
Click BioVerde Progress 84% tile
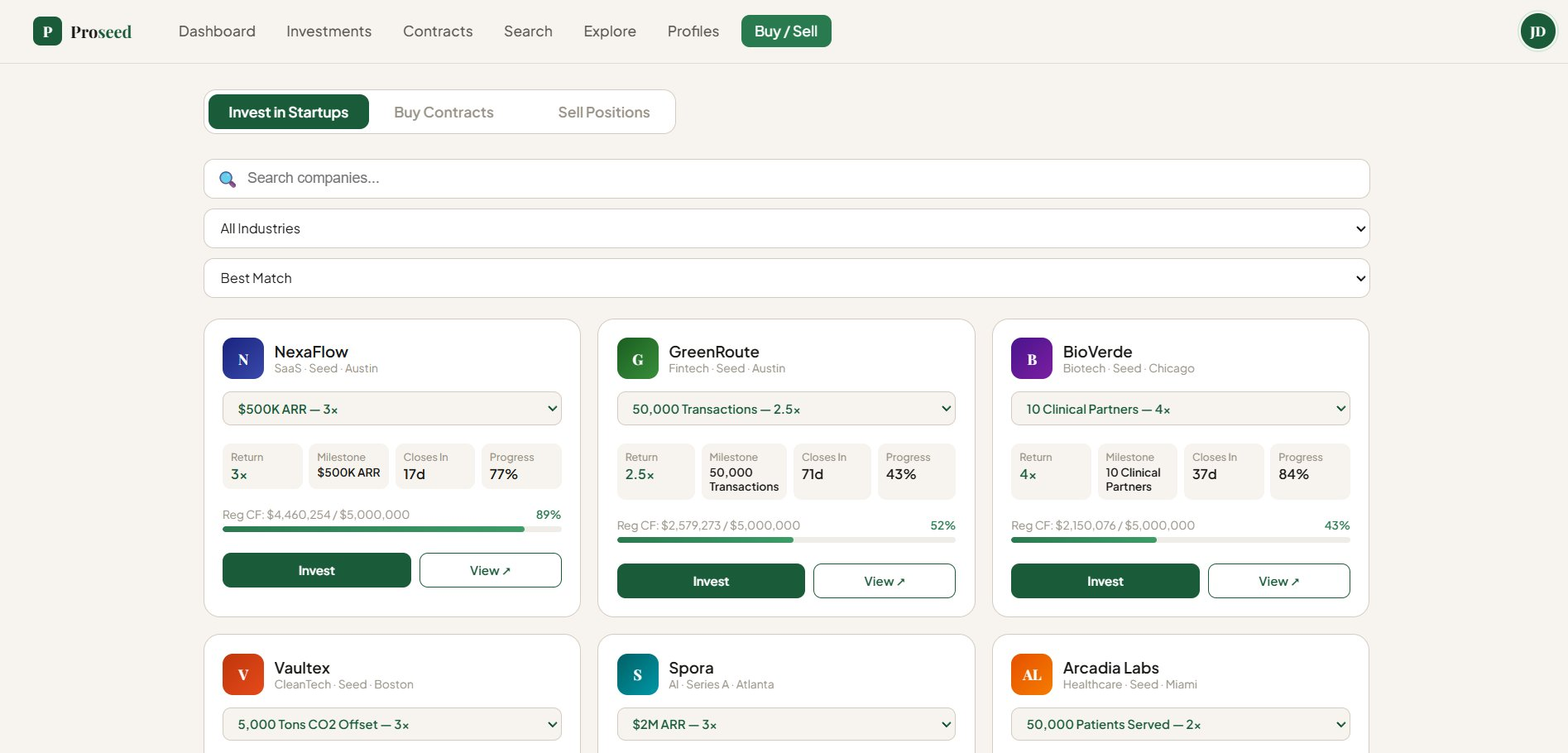tap(1310, 472)
